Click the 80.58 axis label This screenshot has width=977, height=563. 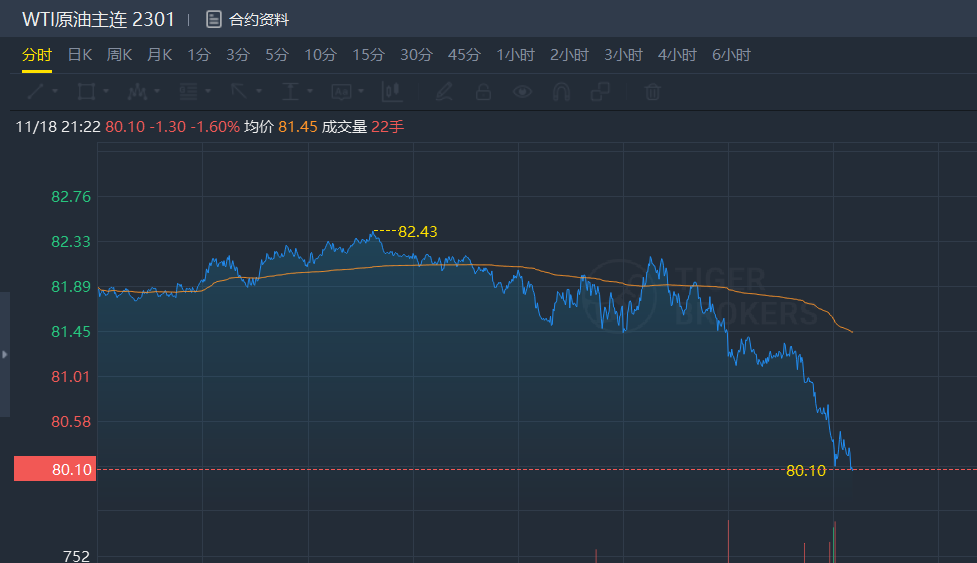coord(71,422)
